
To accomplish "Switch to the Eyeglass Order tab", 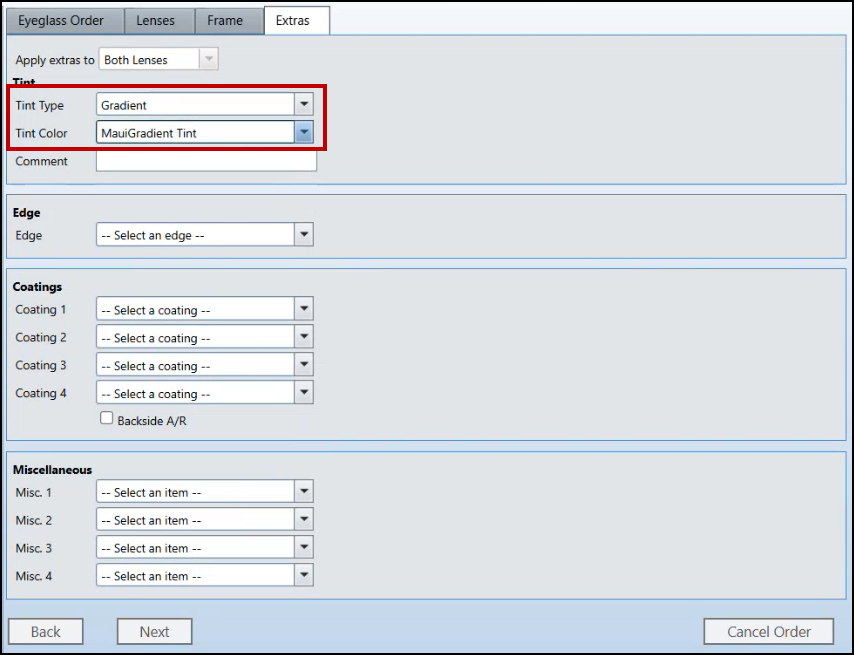I will coord(61,20).
